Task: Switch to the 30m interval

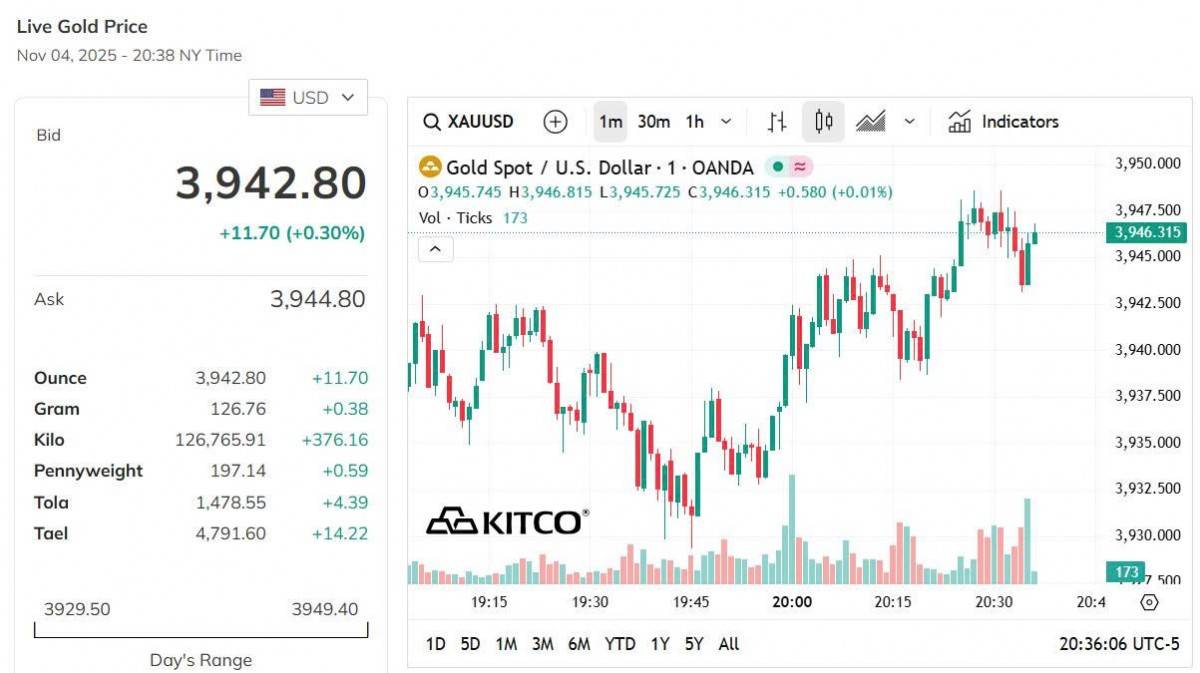Action: (x=653, y=121)
